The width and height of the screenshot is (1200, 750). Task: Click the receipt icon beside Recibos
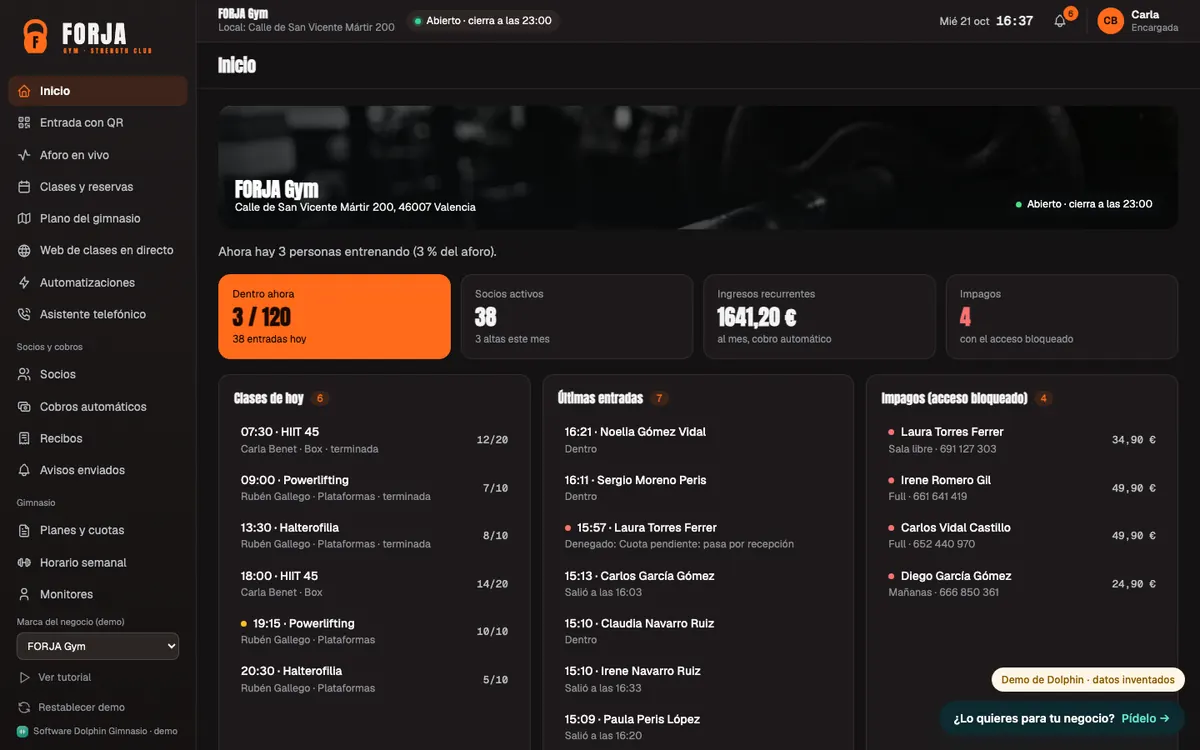24,439
